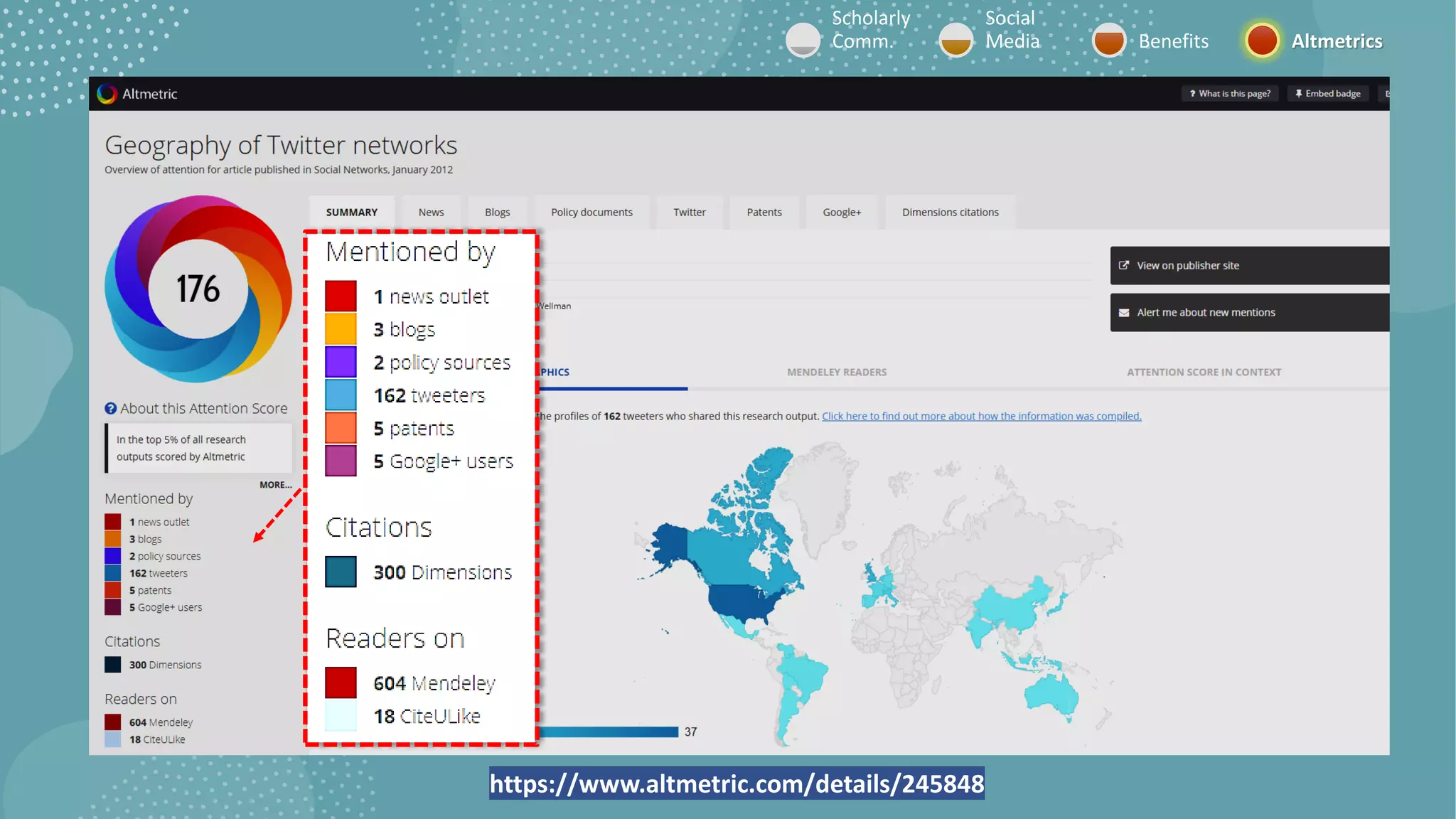Click the Embed badge button
The width and height of the screenshot is (1456, 819).
point(1328,94)
